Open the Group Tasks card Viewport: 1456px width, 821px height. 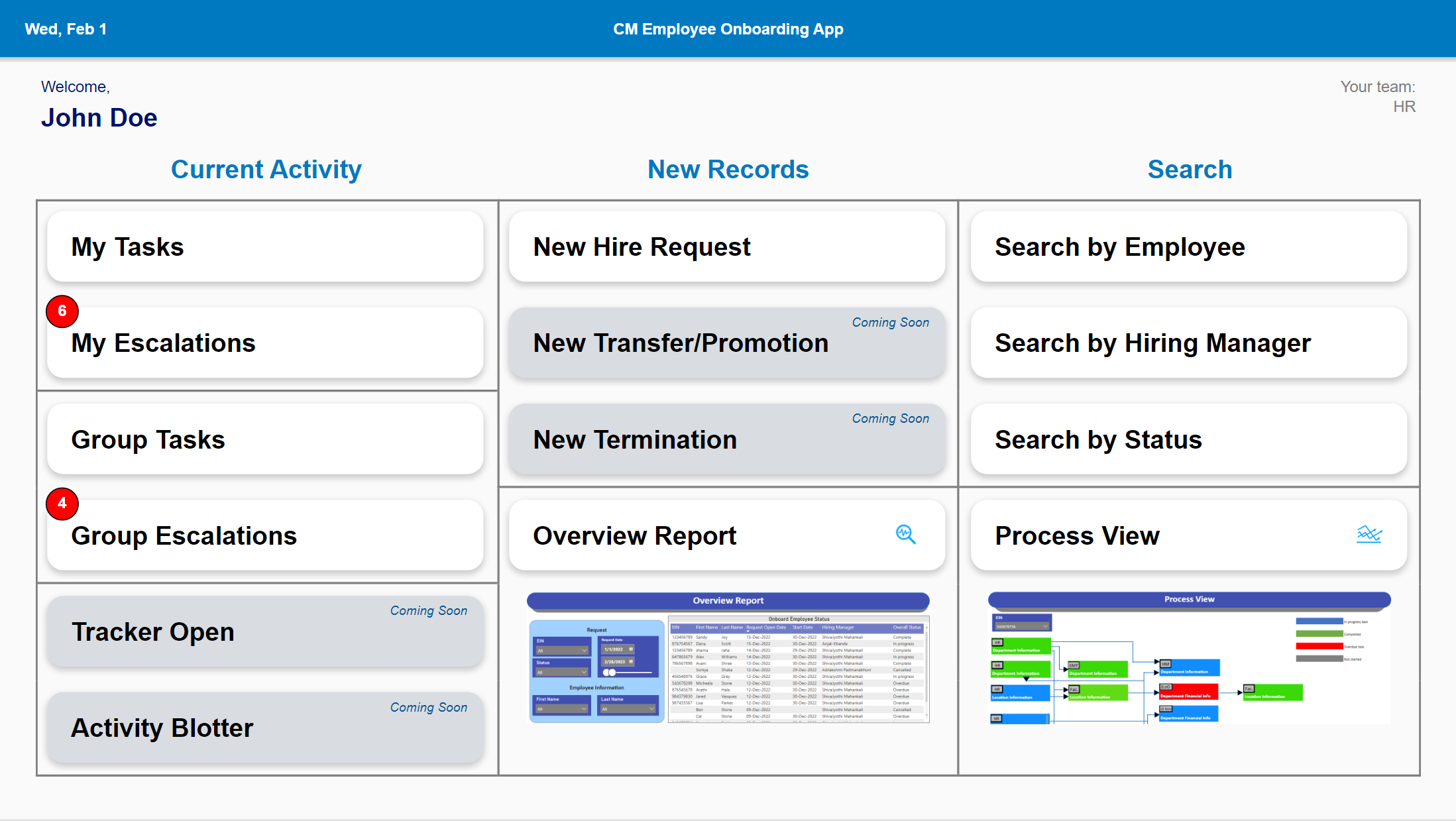point(265,439)
